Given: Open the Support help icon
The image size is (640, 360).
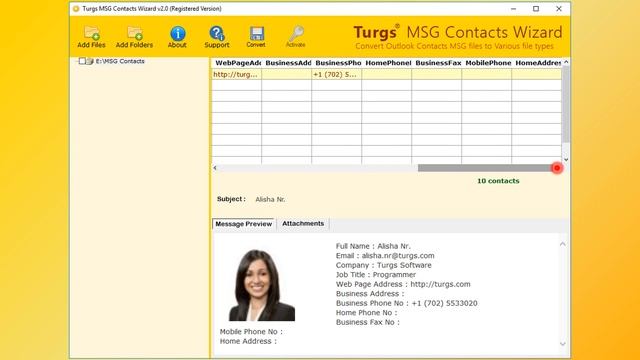Looking at the screenshot, I should (217, 36).
